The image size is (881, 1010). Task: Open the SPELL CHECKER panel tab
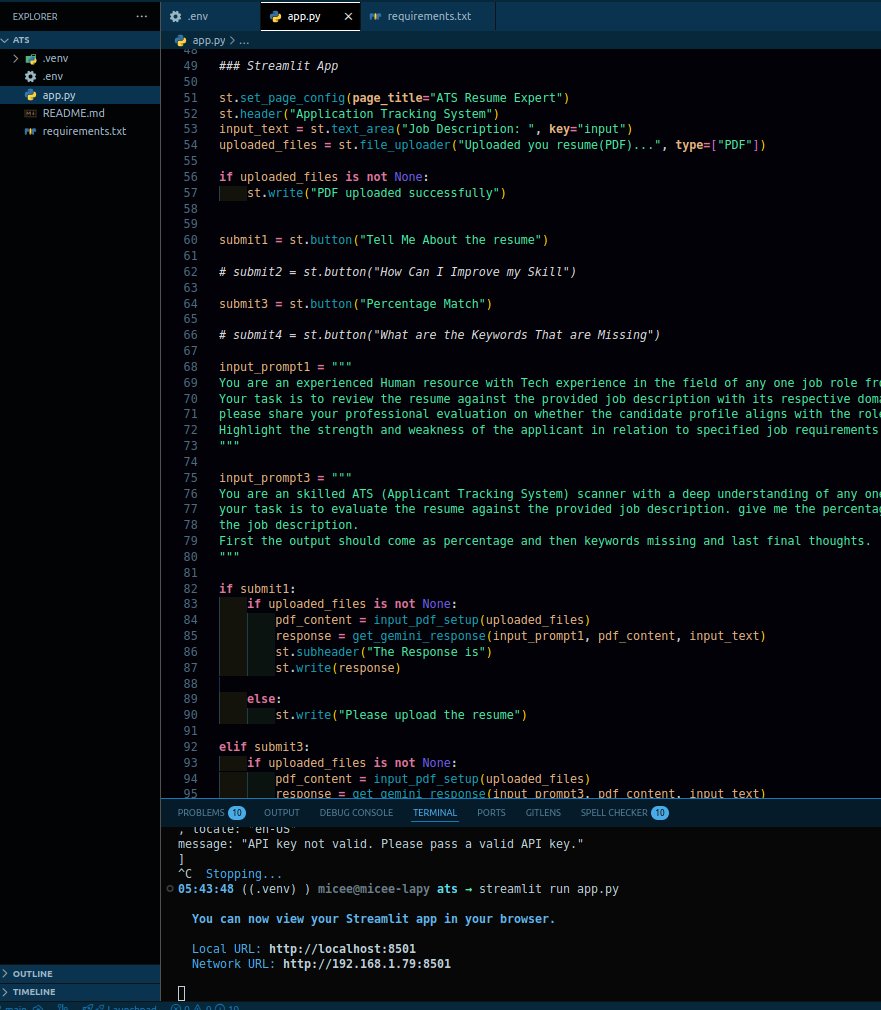click(x=624, y=813)
